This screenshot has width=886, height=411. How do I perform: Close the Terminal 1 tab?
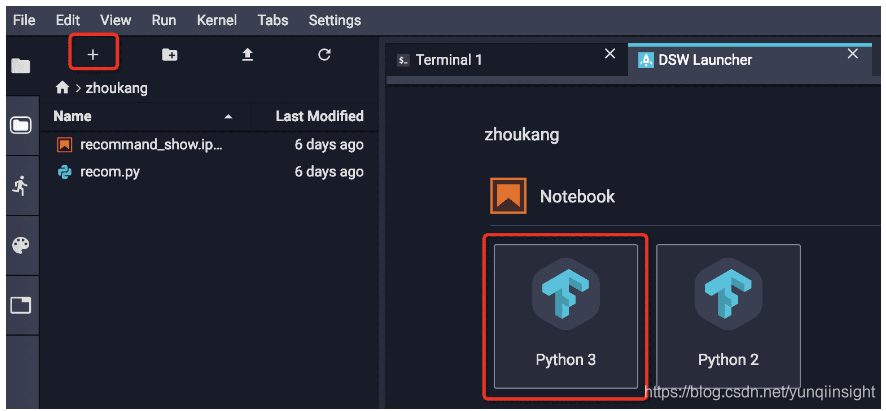pyautogui.click(x=610, y=54)
